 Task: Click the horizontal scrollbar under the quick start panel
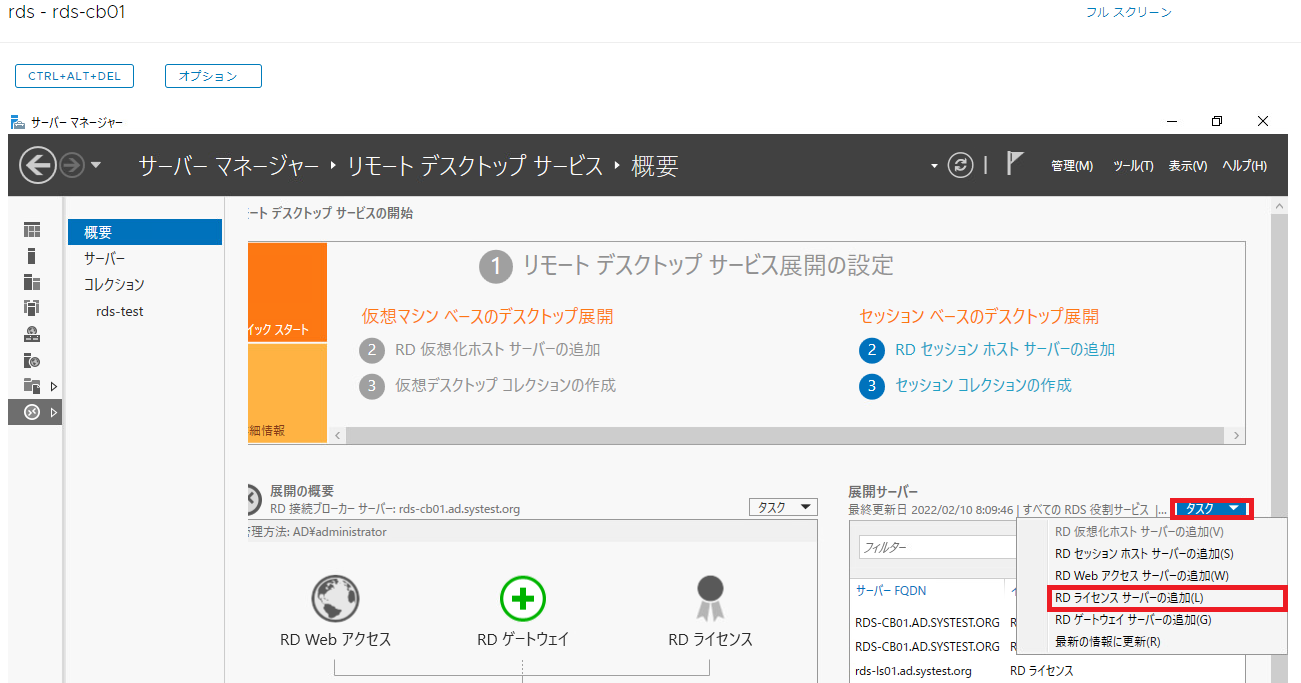(x=780, y=435)
